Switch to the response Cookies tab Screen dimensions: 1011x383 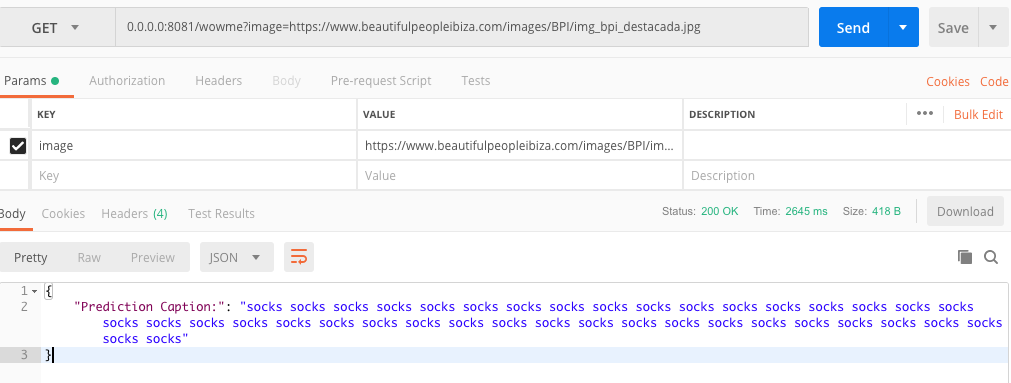(63, 213)
